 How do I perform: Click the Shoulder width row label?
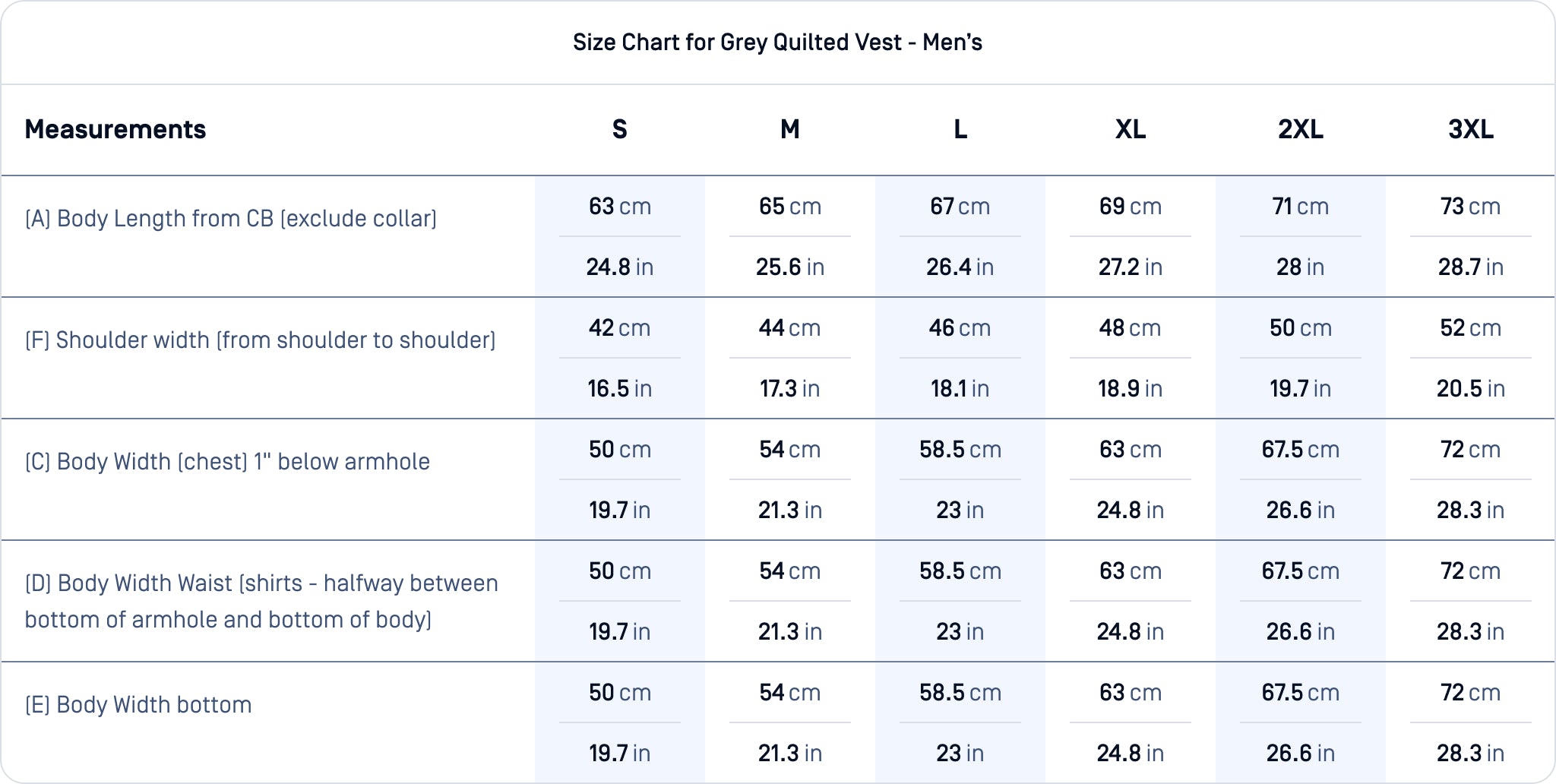(261, 340)
